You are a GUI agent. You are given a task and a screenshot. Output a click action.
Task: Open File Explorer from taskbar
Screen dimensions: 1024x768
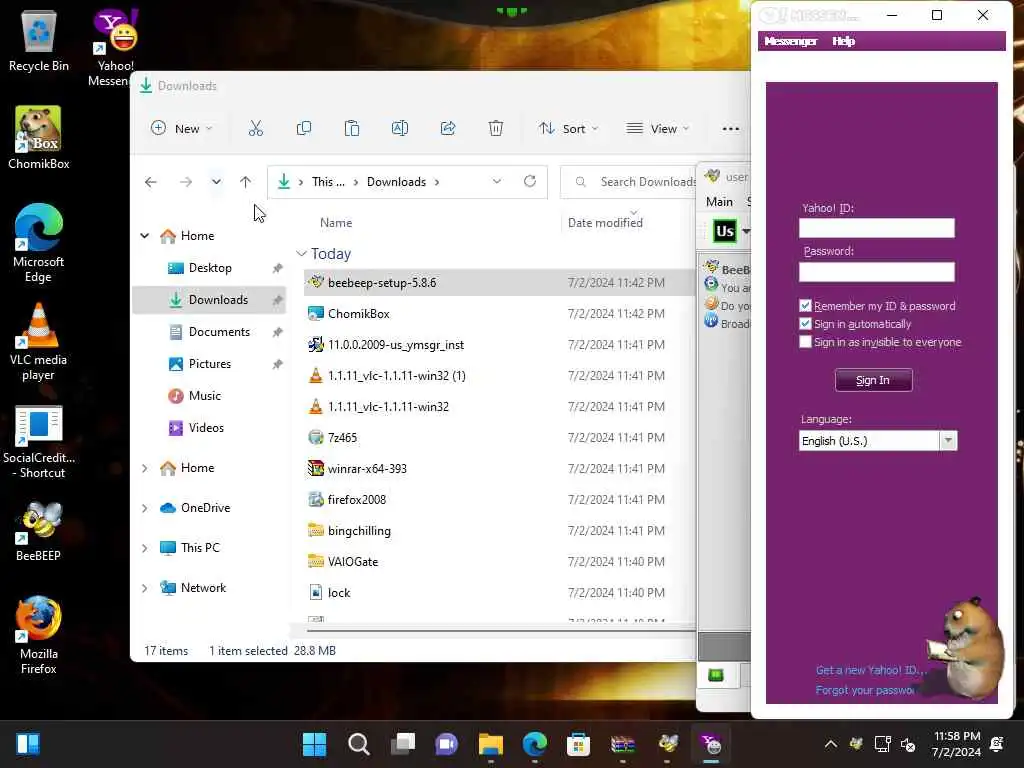(x=490, y=744)
